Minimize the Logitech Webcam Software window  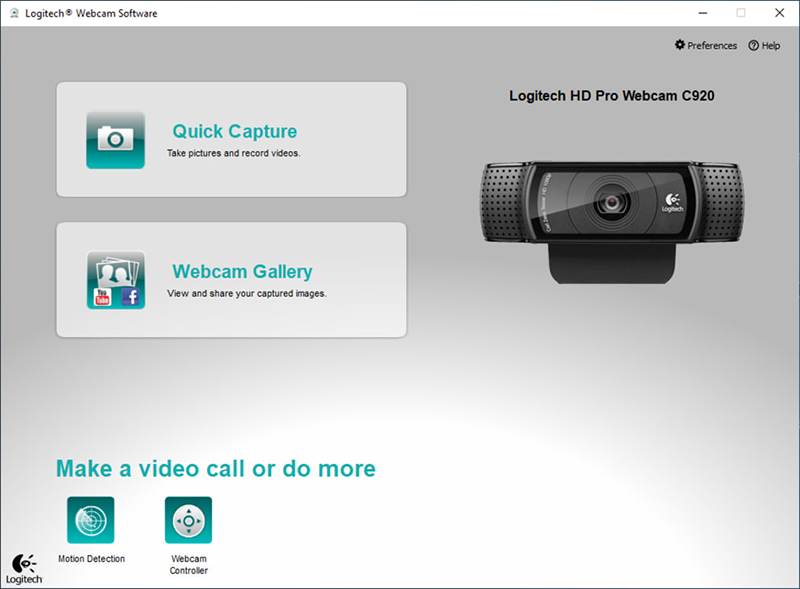point(703,13)
